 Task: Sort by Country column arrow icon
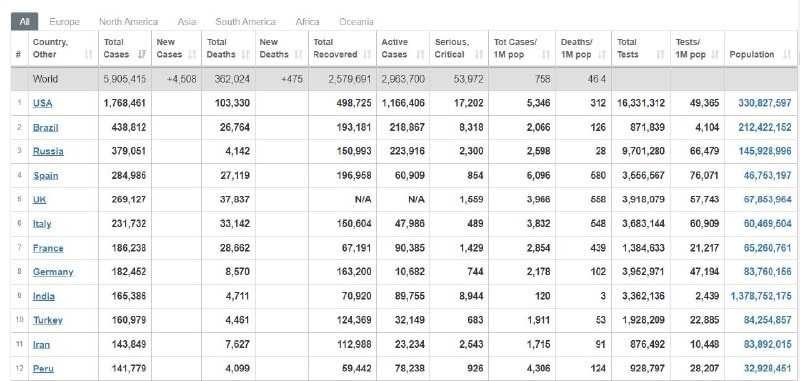(x=89, y=55)
